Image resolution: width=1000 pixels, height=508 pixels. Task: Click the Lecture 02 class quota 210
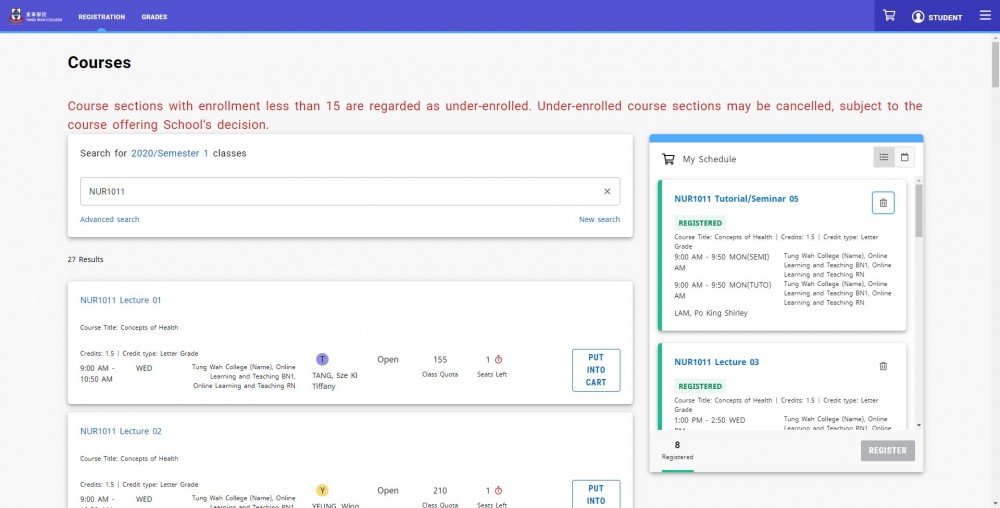point(440,491)
